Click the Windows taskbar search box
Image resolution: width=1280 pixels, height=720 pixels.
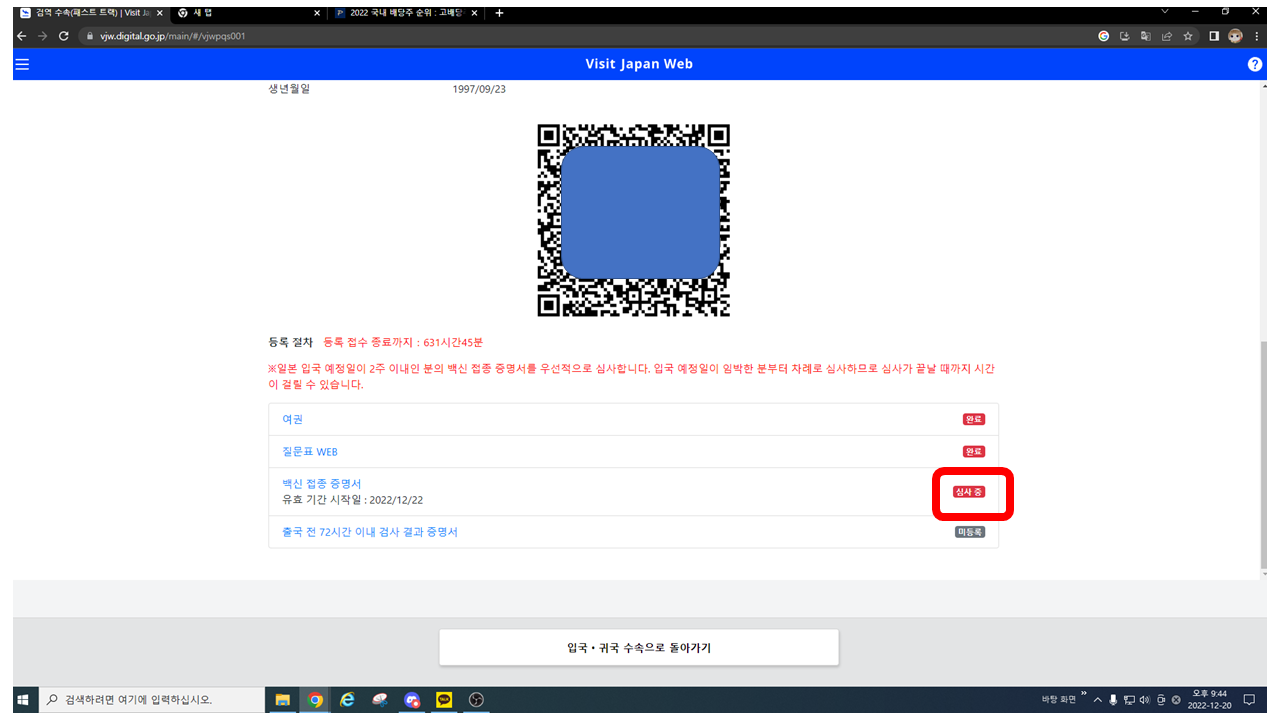[151, 700]
